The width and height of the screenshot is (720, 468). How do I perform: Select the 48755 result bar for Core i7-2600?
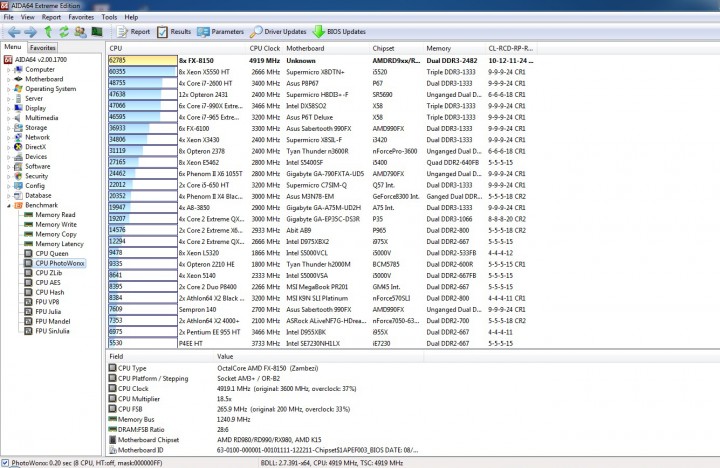pyautogui.click(x=142, y=83)
